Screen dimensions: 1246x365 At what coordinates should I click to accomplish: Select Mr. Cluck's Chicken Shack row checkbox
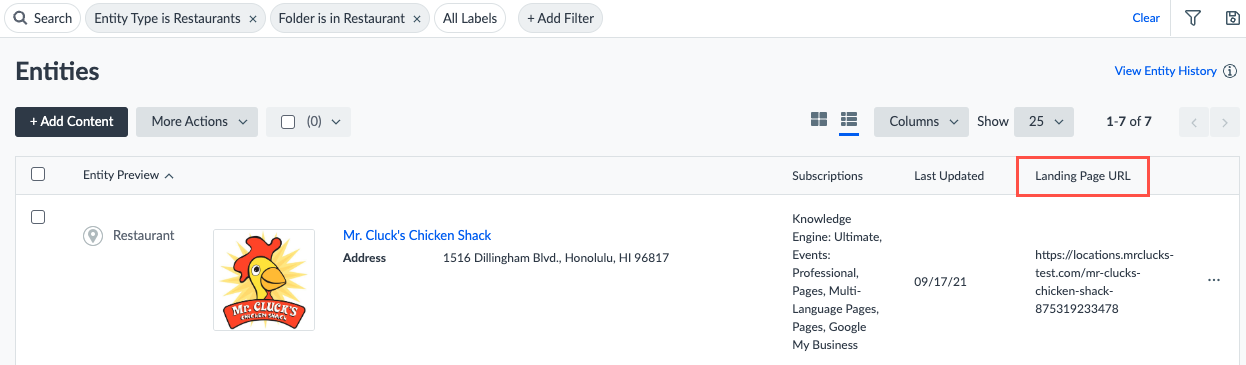(x=38, y=216)
